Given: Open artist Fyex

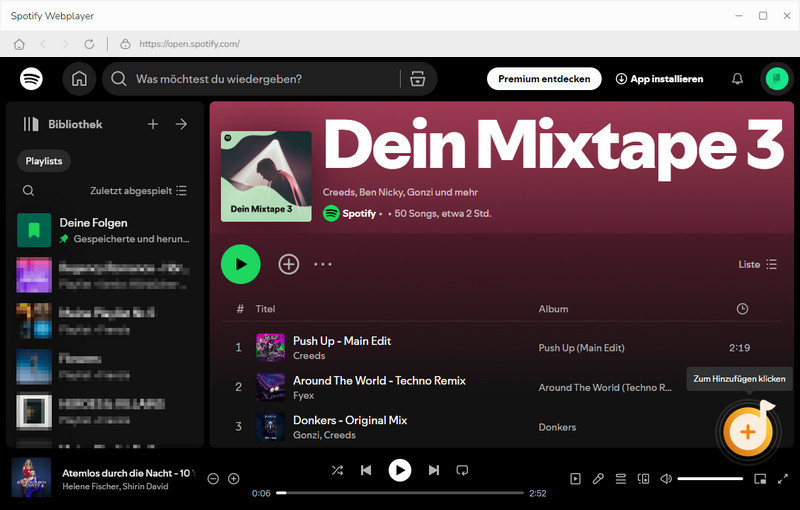Looking at the screenshot, I should 303,395.
